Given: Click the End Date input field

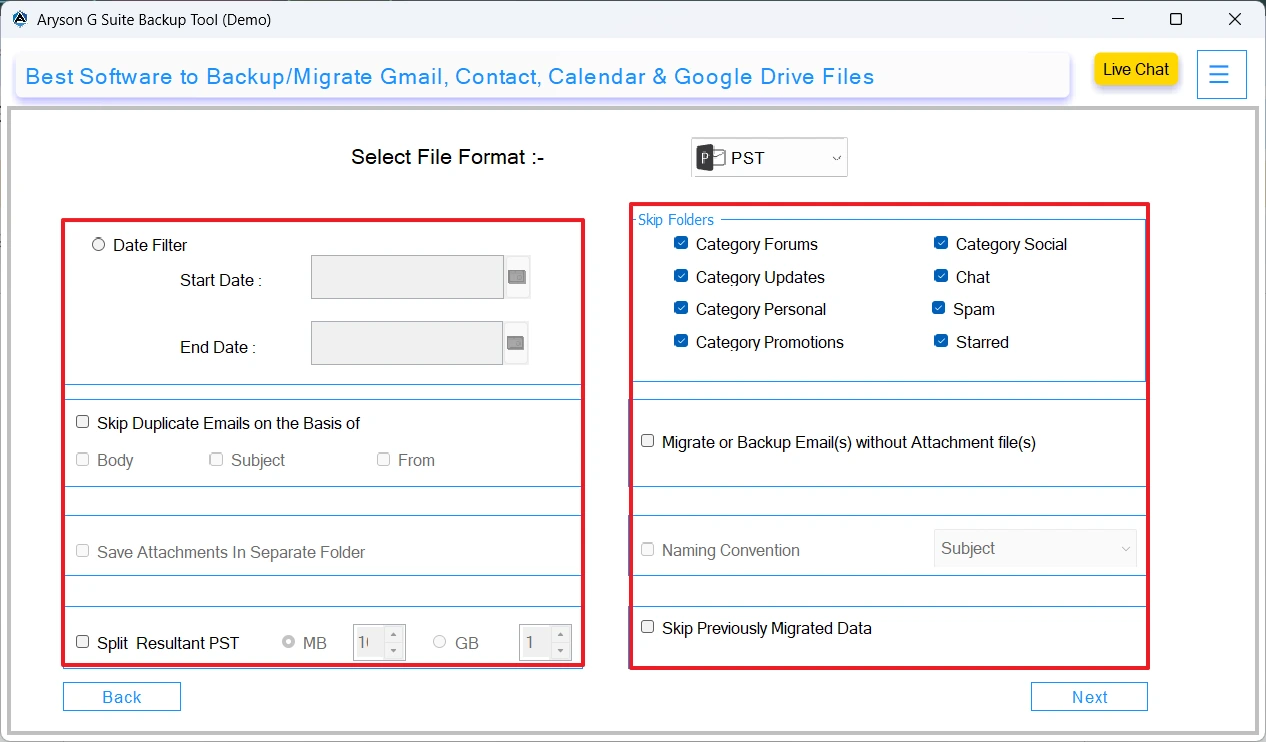Looking at the screenshot, I should coord(407,343).
